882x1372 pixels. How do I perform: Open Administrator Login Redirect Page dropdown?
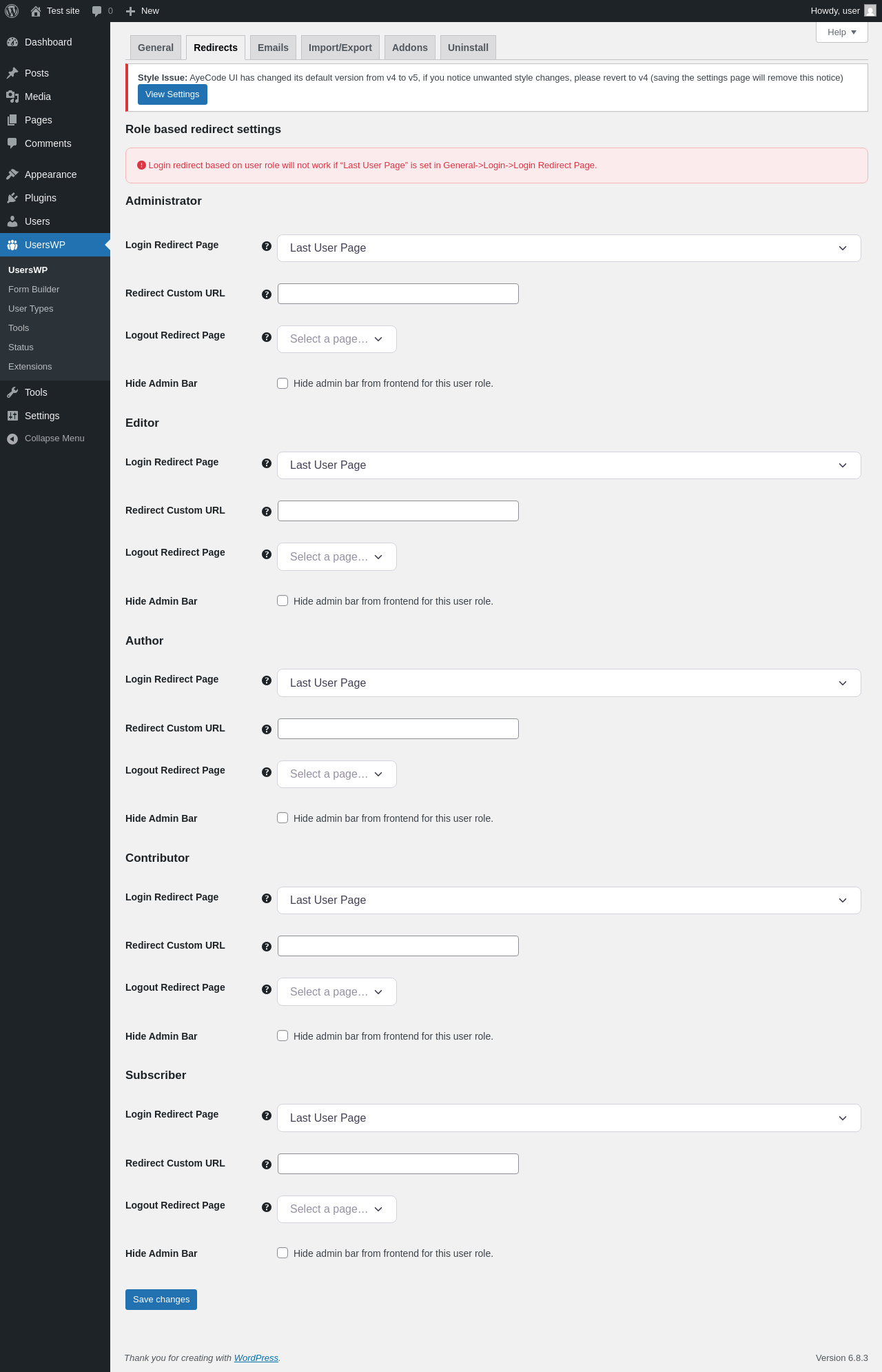(568, 248)
